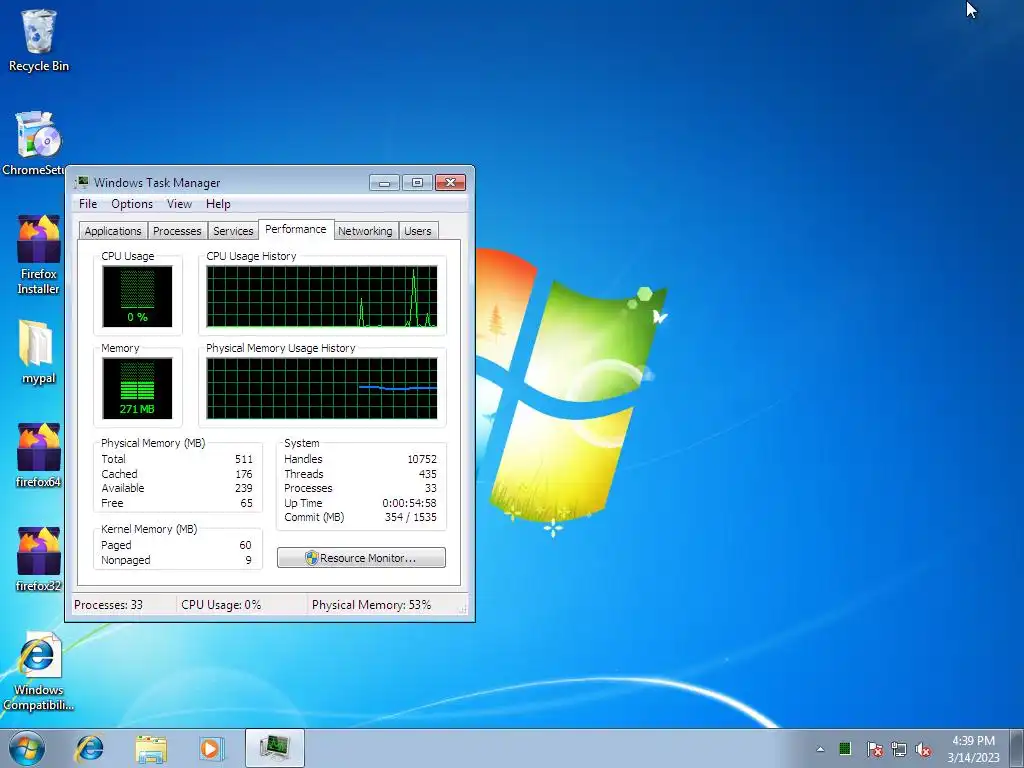Switch to the Networking tab
This screenshot has width=1024, height=768.
click(x=365, y=231)
